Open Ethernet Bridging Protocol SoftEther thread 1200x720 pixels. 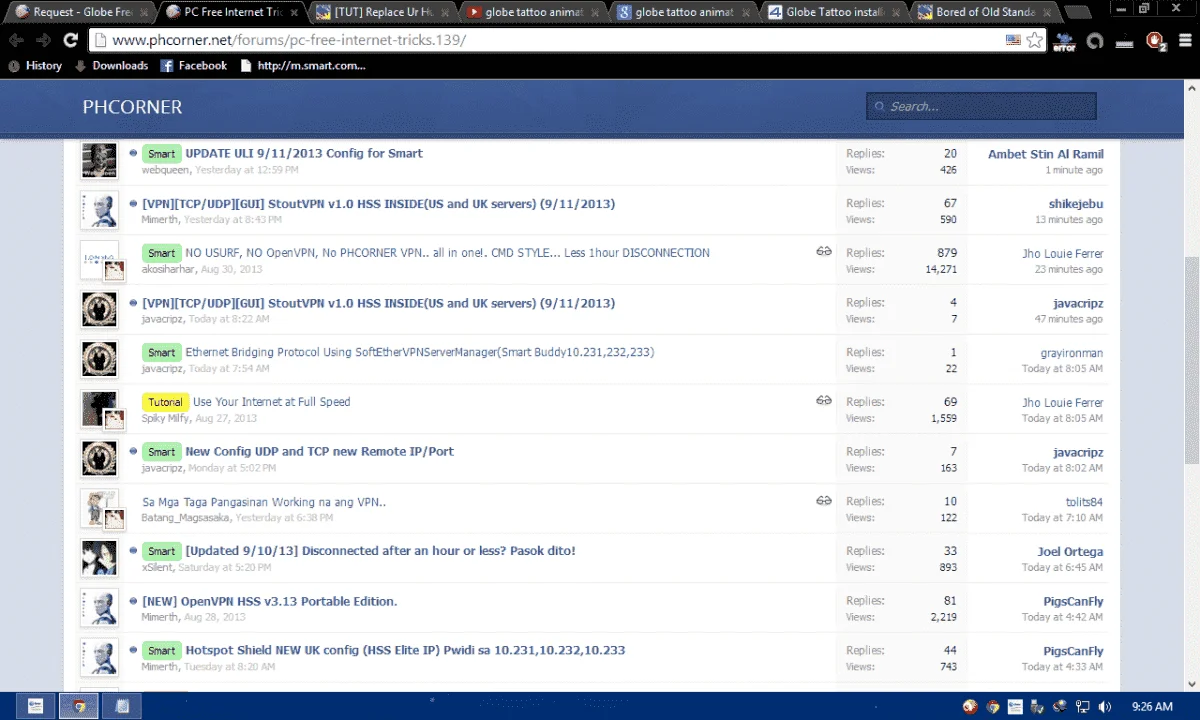(x=420, y=353)
